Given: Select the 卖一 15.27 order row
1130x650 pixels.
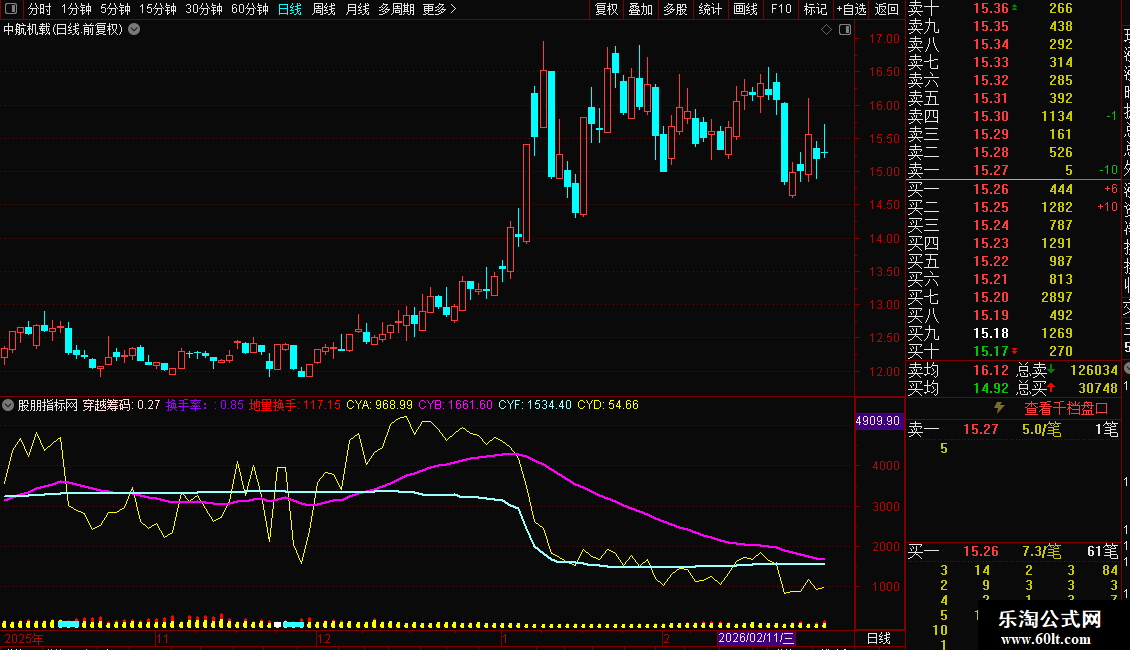Looking at the screenshot, I should pyautogui.click(x=1013, y=170).
